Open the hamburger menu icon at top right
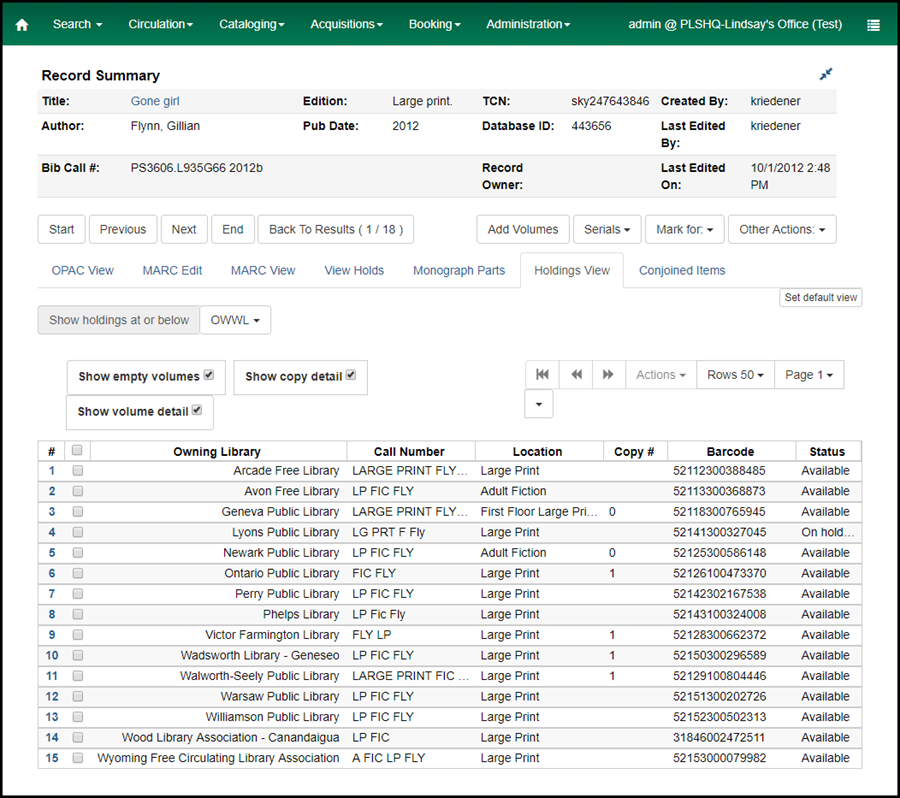The height and width of the screenshot is (798, 900). coord(873,25)
